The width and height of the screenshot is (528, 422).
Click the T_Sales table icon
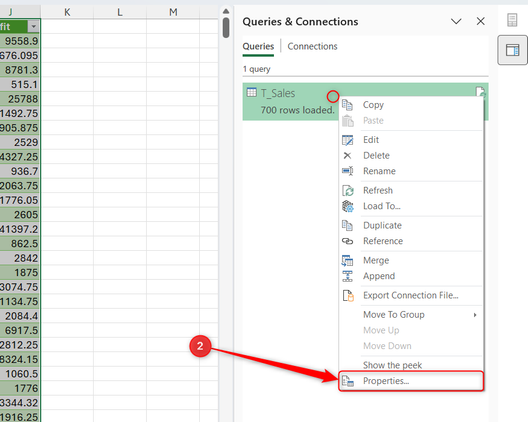(x=252, y=92)
